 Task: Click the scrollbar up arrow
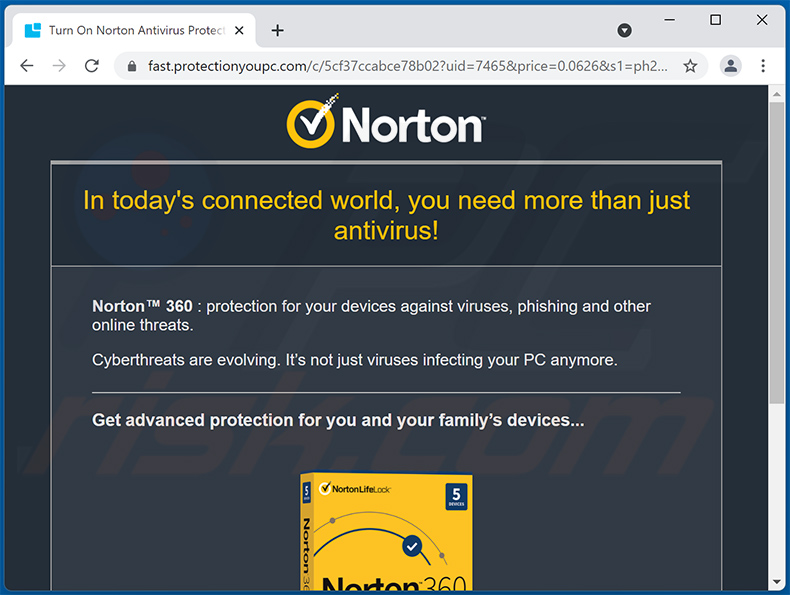click(x=776, y=94)
